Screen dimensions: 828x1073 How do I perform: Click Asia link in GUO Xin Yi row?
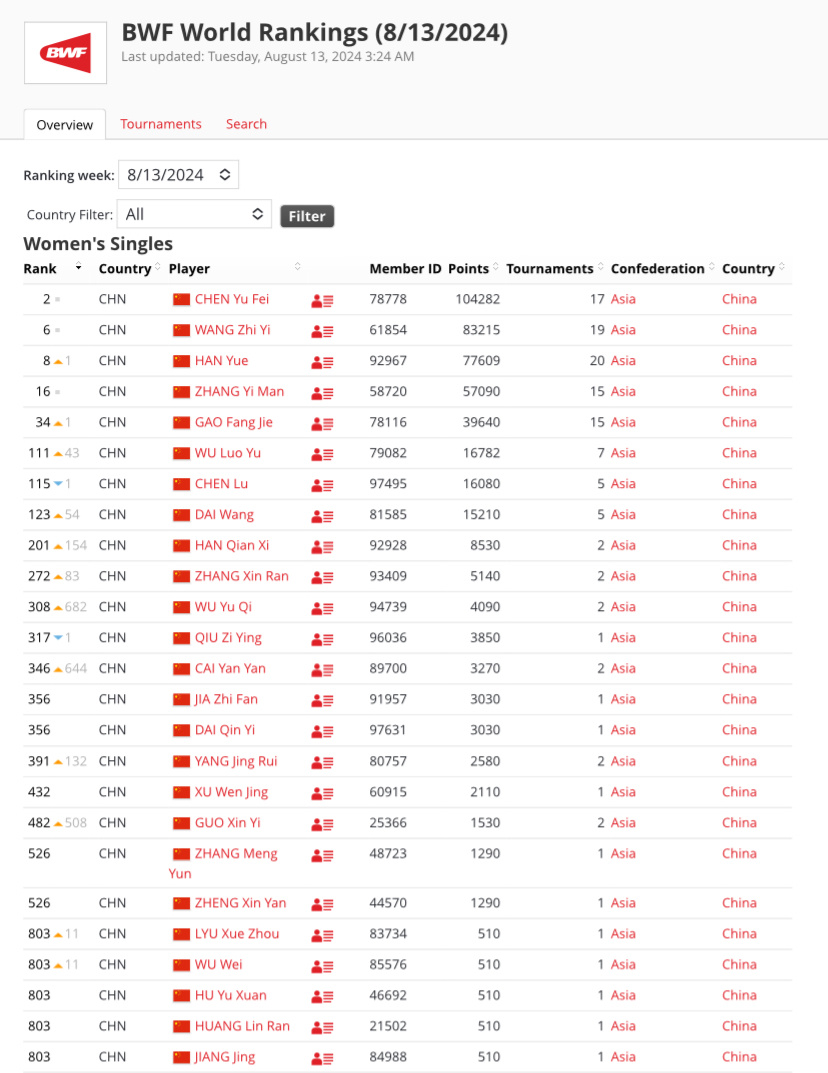tap(623, 823)
